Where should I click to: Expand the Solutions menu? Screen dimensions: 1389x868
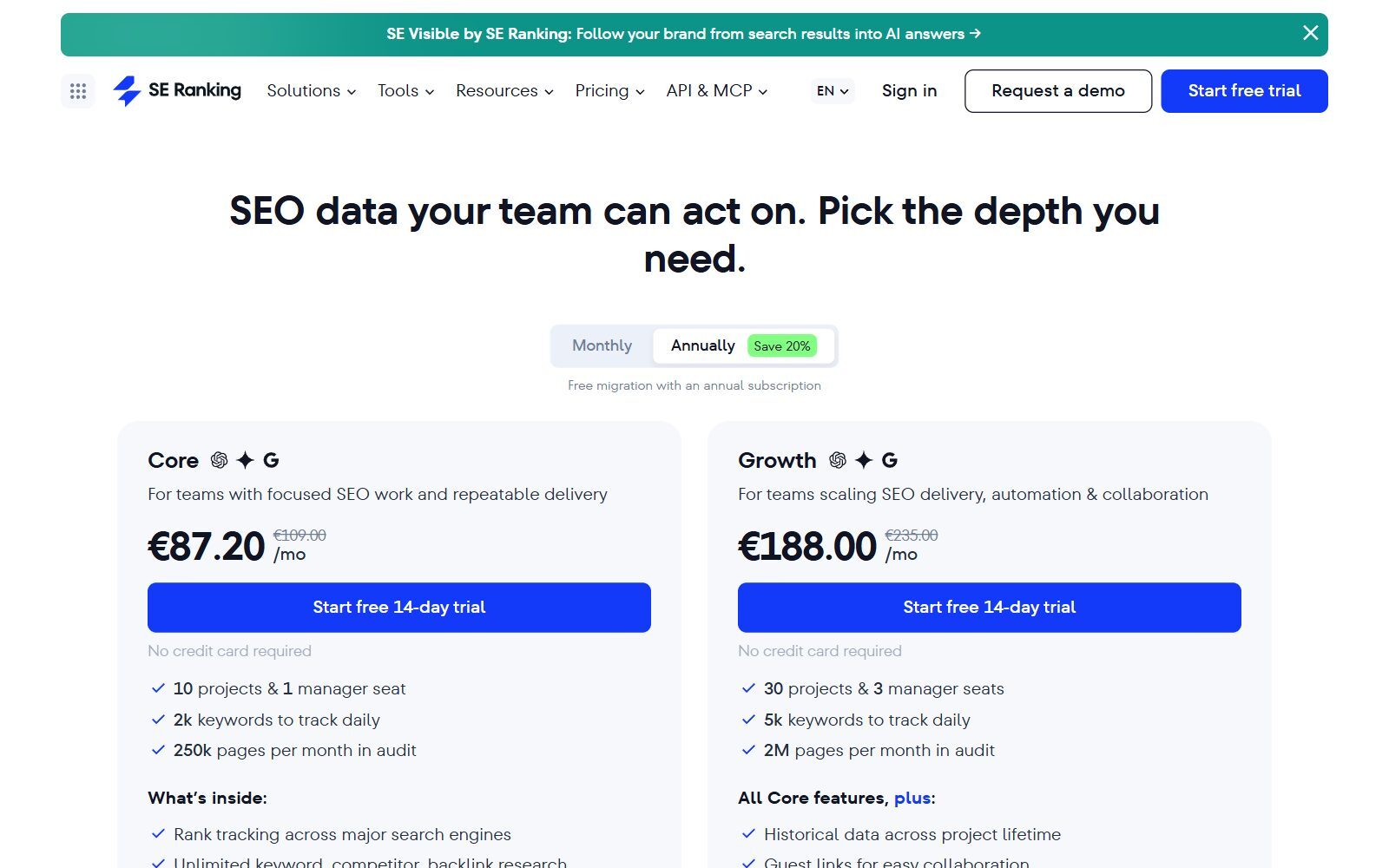tap(311, 90)
